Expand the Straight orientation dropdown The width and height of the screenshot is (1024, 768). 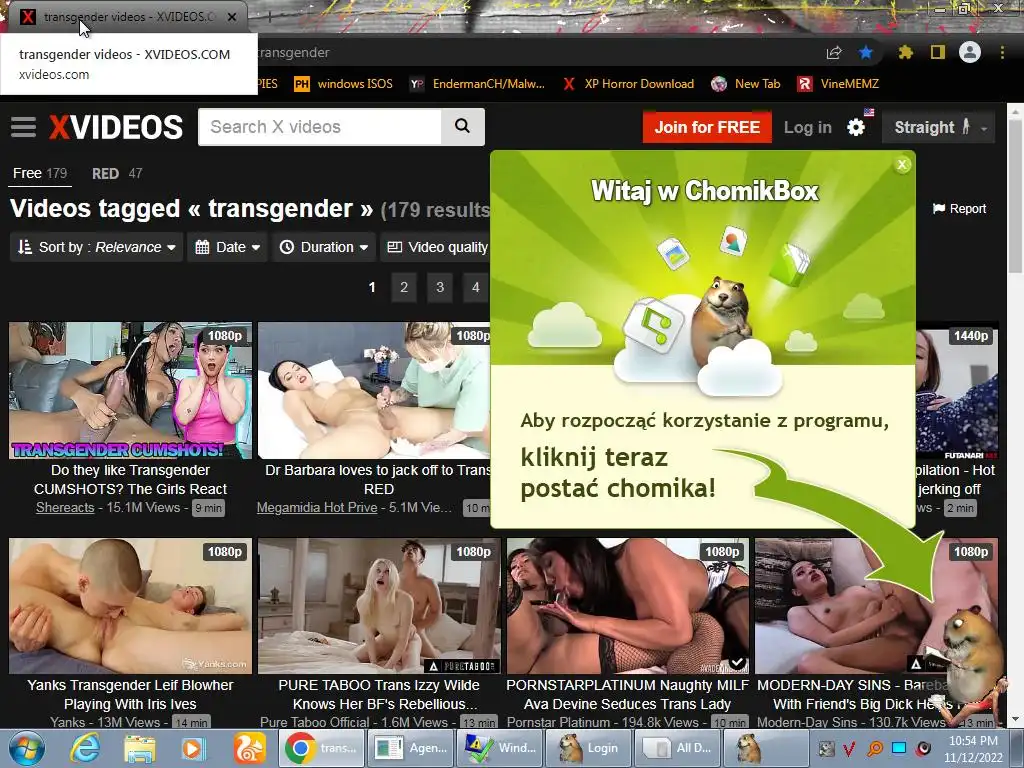[938, 127]
